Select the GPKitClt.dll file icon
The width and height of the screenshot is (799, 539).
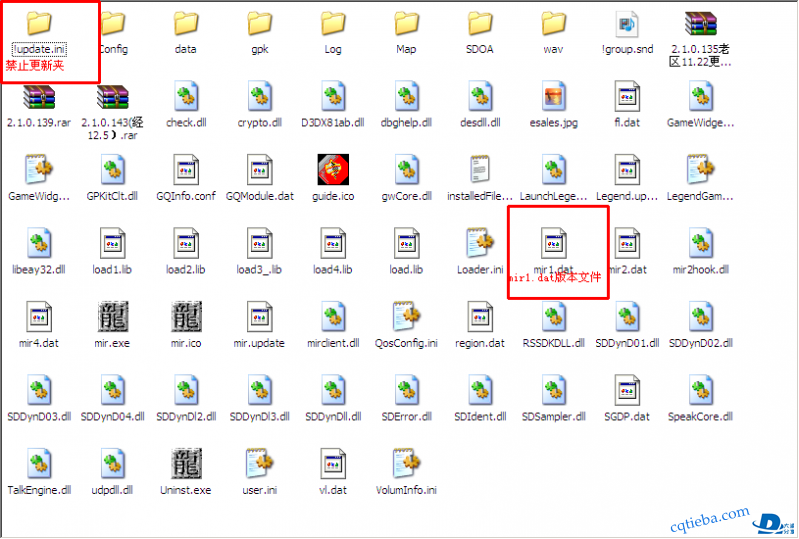113,170
